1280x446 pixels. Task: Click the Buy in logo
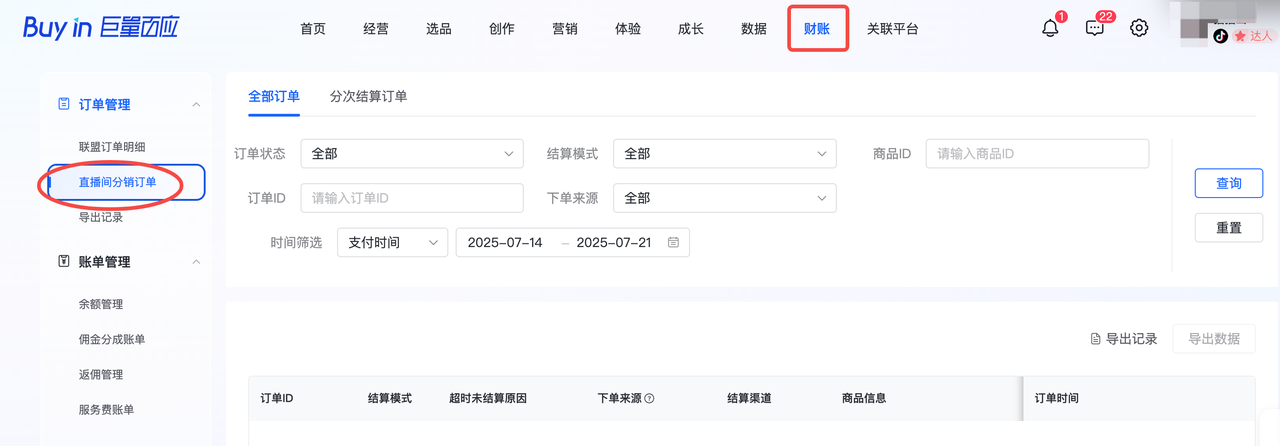(101, 28)
